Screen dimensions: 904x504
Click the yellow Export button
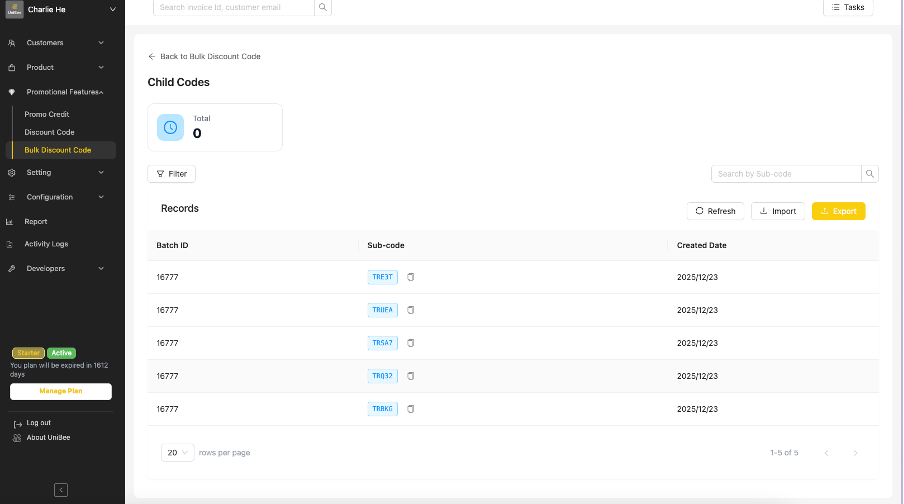[838, 211]
